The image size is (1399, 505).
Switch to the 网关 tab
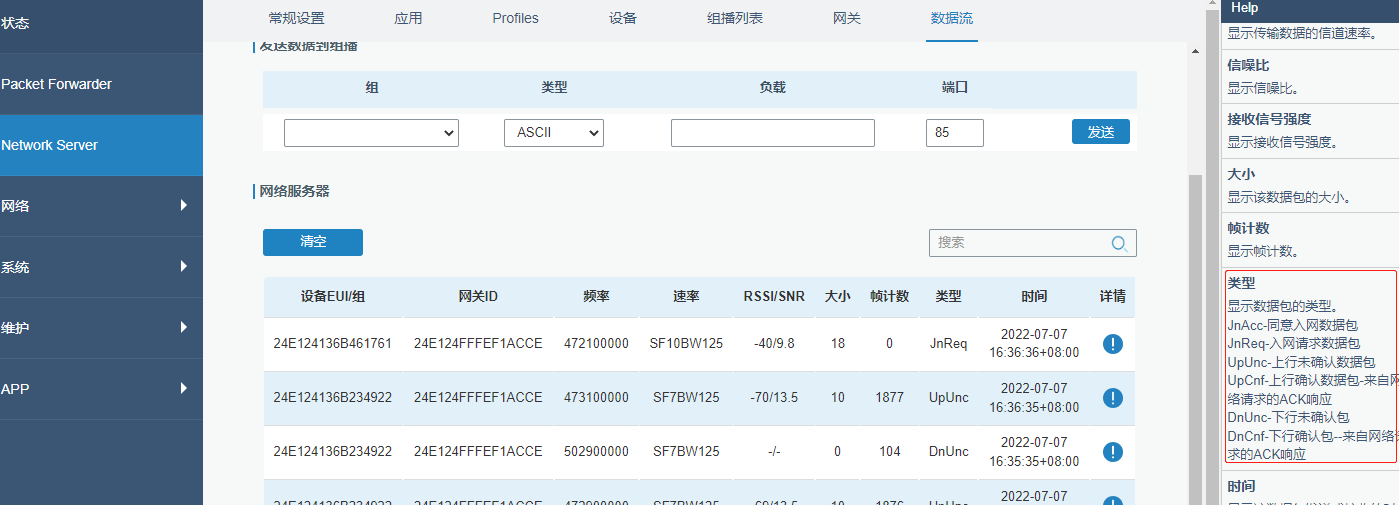coord(846,18)
